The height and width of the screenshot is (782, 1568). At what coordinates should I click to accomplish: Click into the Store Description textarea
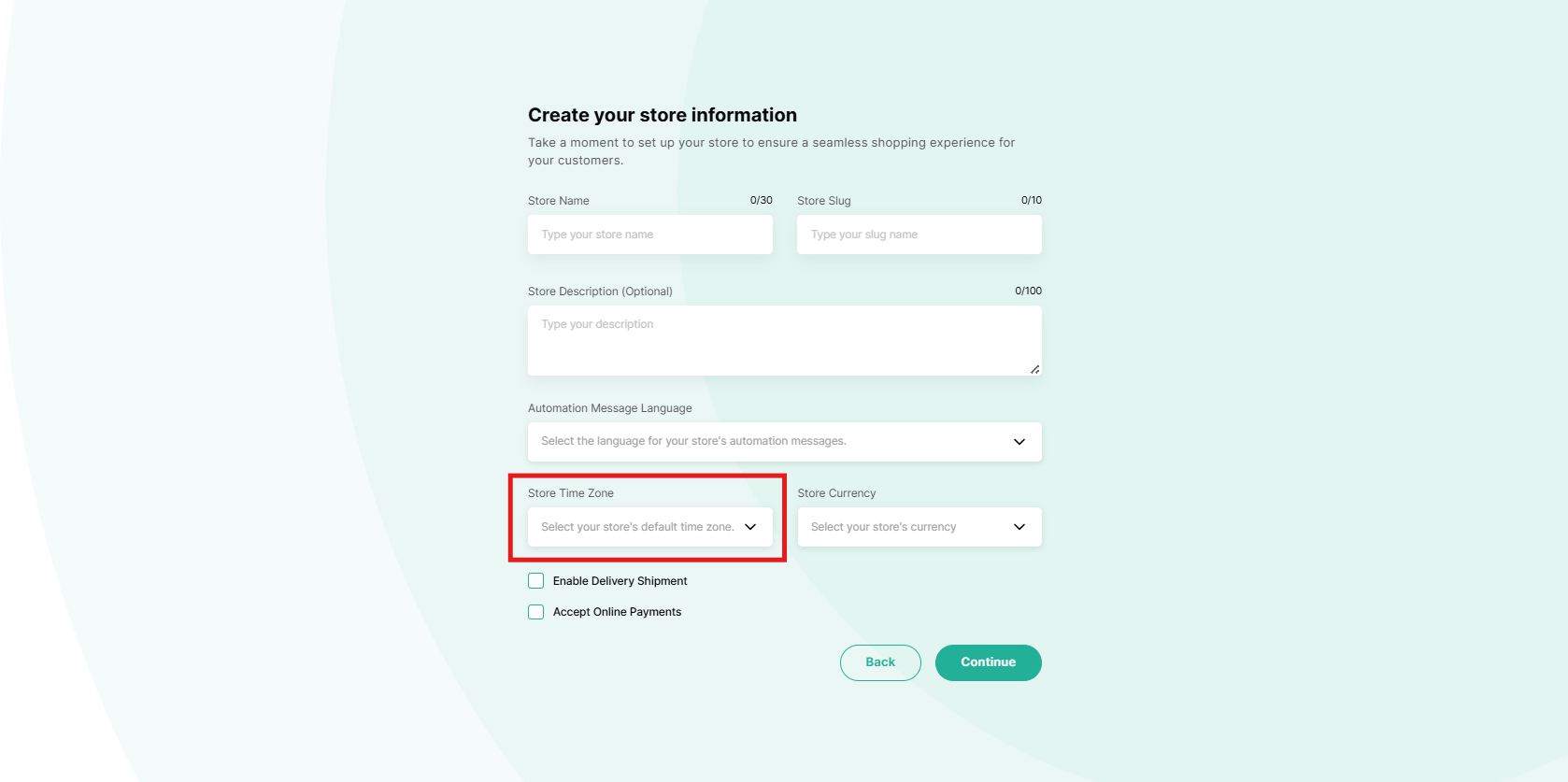pos(784,340)
